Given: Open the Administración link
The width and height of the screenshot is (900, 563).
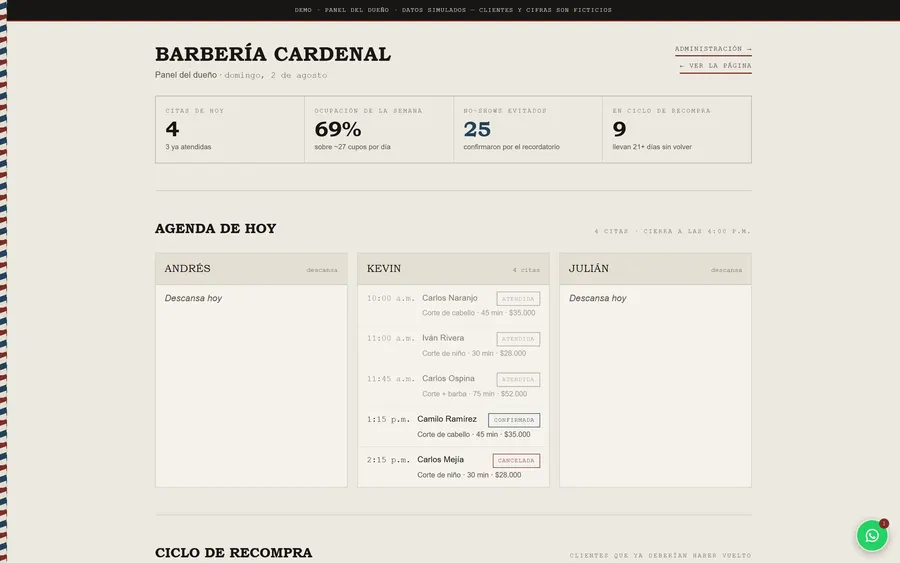Looking at the screenshot, I should coord(713,49).
